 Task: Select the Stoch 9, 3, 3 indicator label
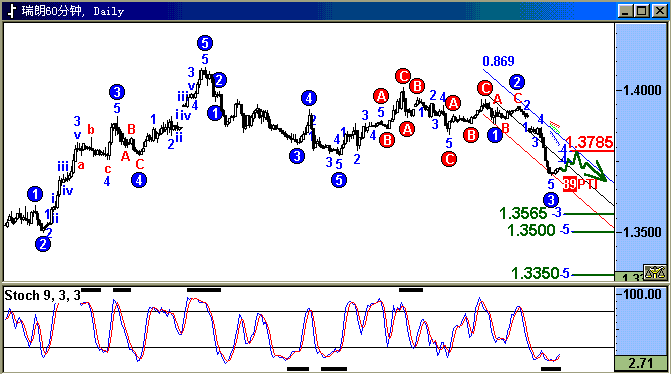pyautogui.click(x=42, y=295)
